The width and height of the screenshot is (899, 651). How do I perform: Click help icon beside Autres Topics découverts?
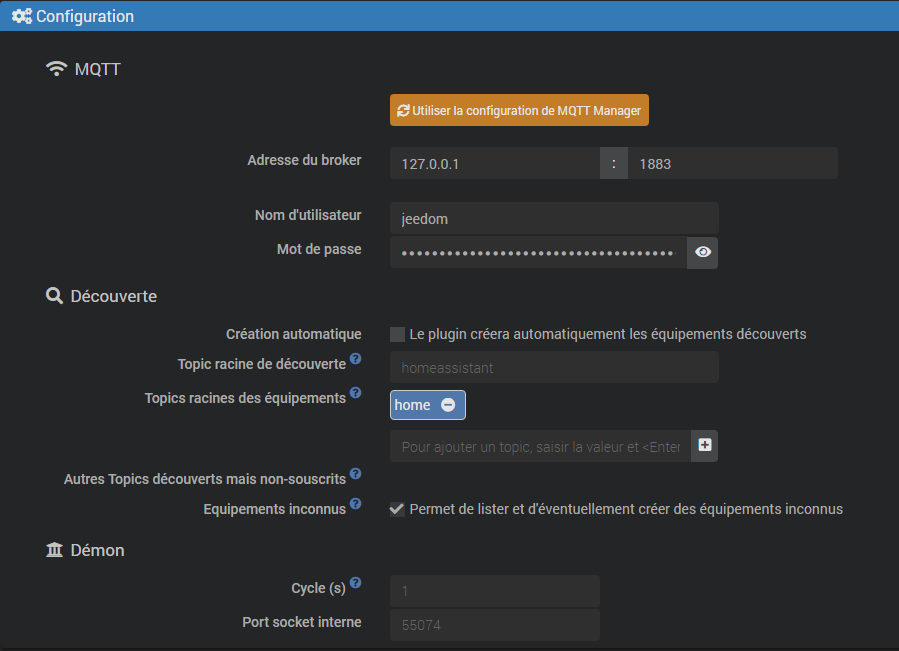[356, 474]
